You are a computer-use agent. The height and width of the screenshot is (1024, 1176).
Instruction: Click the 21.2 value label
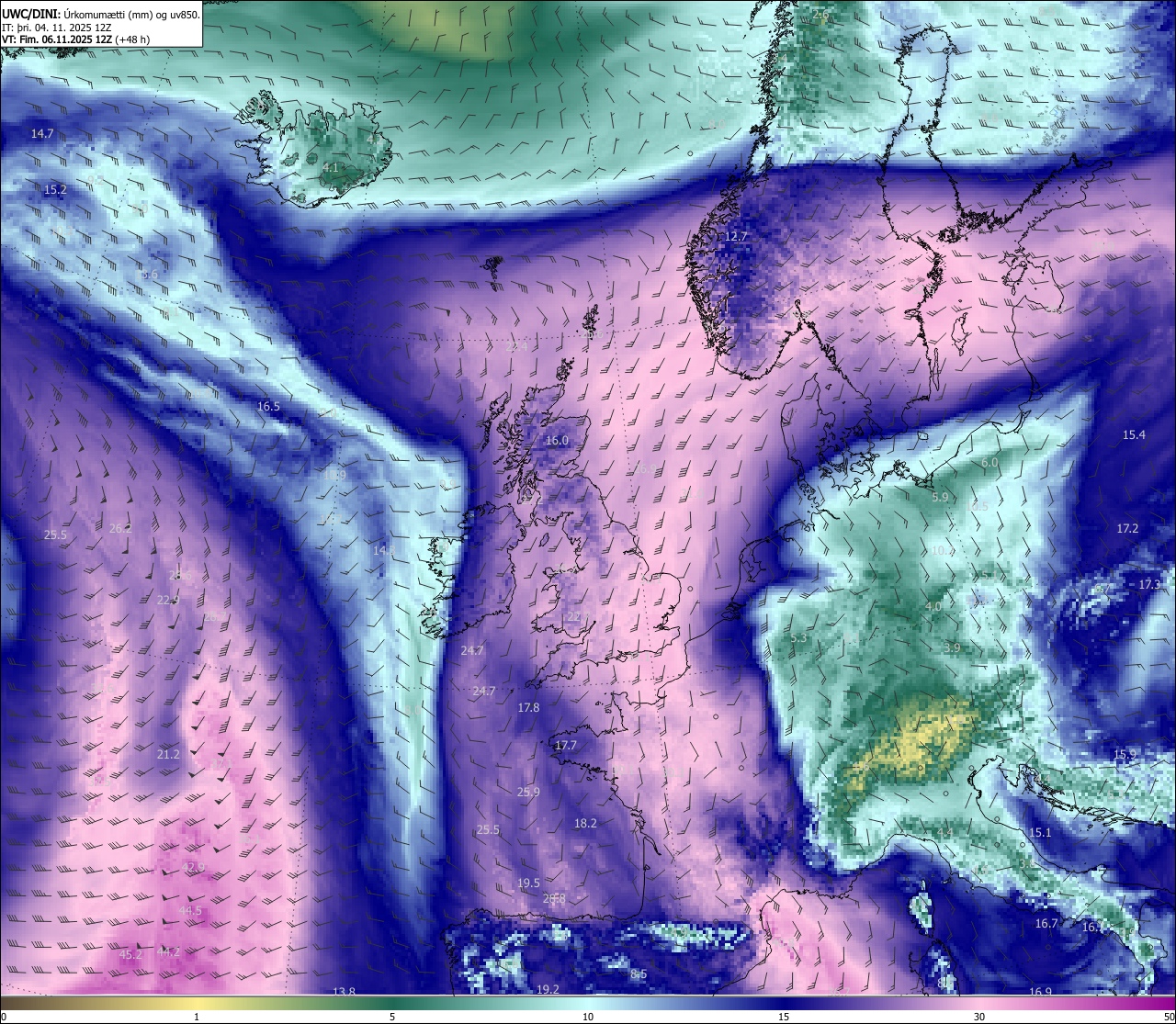click(168, 754)
